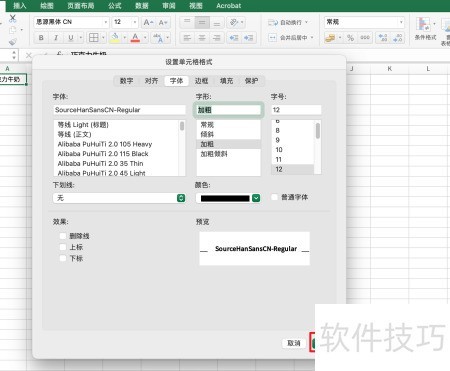The height and width of the screenshot is (371, 450).
Task: Choose Alibaba PuHuiTi 2.0 105 Heavy font
Action: point(117,144)
